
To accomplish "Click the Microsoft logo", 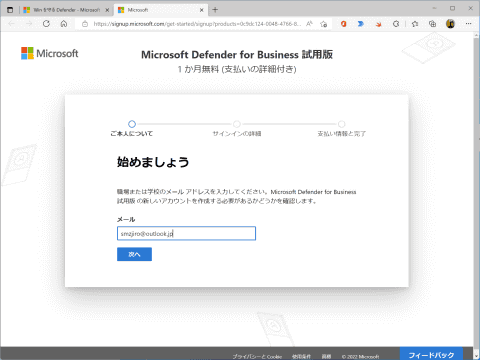I will (50, 53).
